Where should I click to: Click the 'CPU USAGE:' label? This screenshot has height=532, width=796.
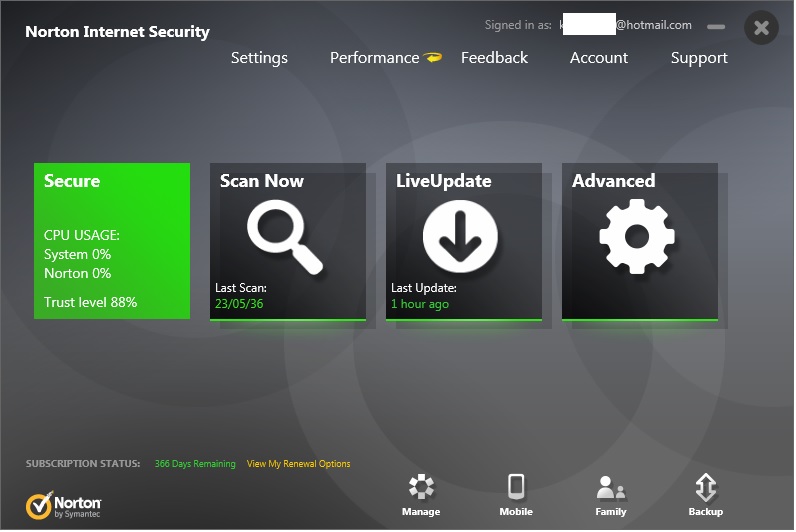pyautogui.click(x=82, y=235)
